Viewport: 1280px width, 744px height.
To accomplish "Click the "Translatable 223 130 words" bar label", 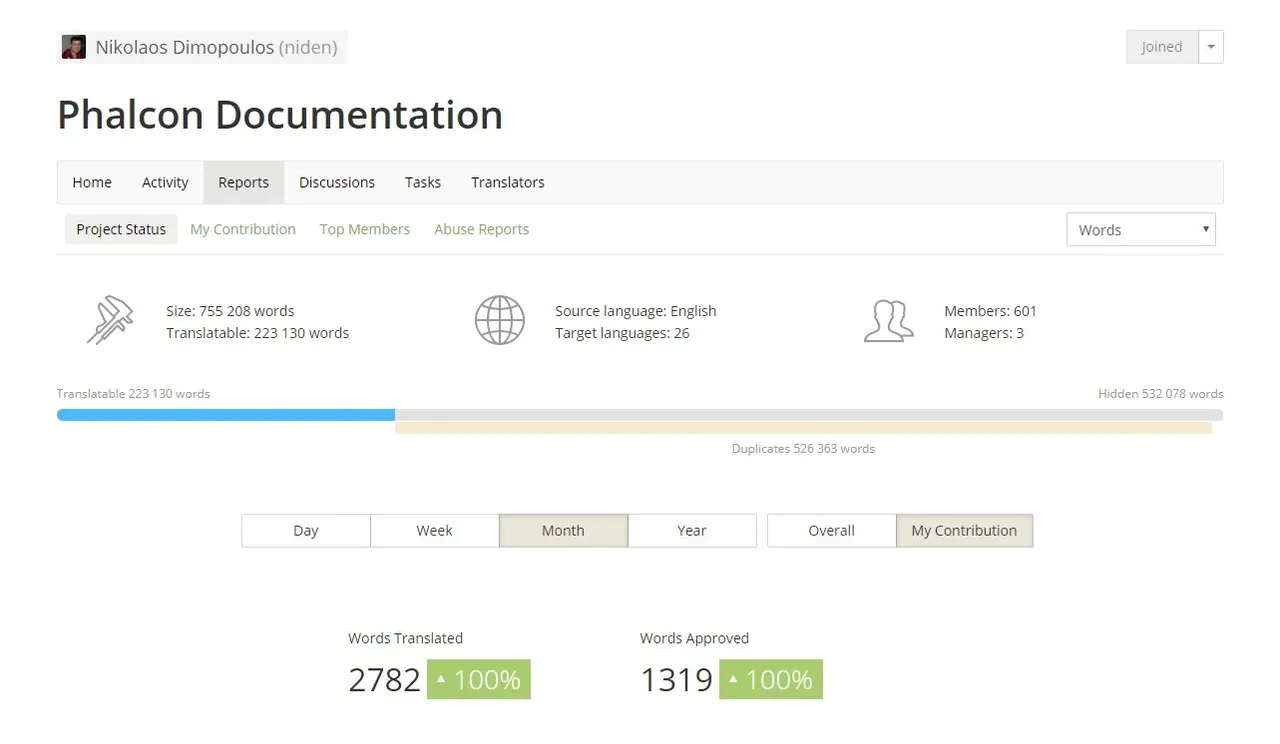I will coord(133,394).
